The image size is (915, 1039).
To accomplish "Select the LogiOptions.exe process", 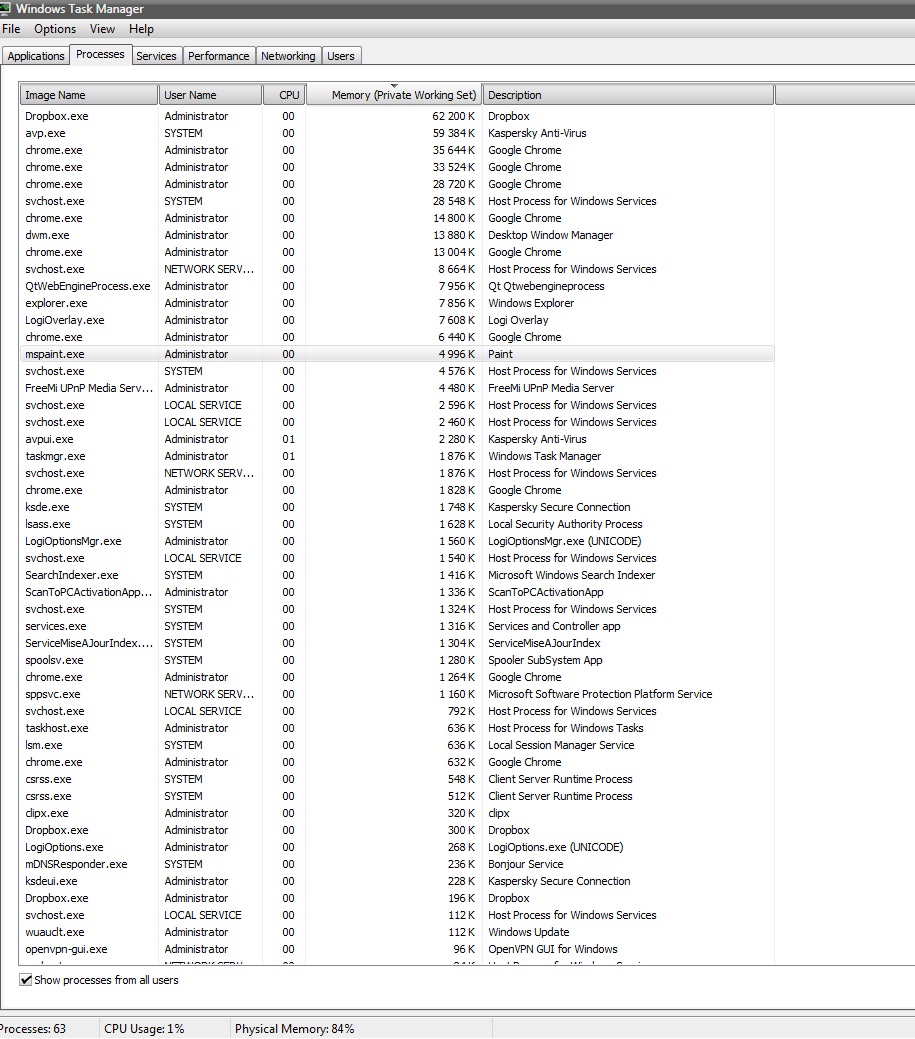I will point(397,848).
